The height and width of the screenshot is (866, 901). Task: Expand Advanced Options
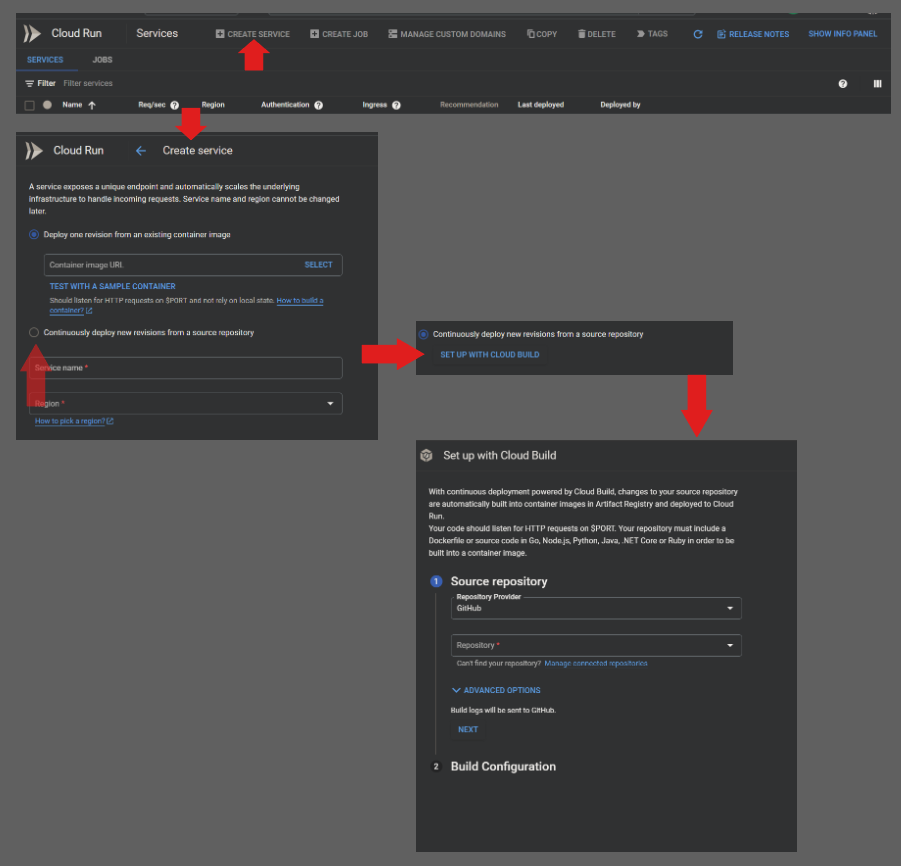click(x=496, y=690)
